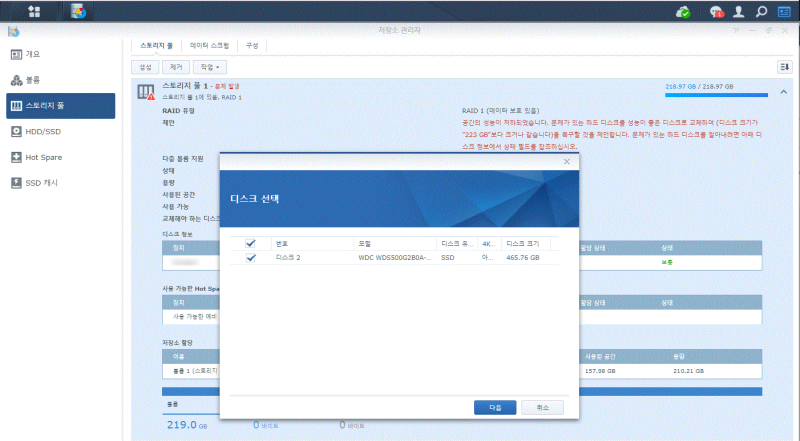
Task: Click the storage pool usage bar
Action: pyautogui.click(x=716, y=95)
